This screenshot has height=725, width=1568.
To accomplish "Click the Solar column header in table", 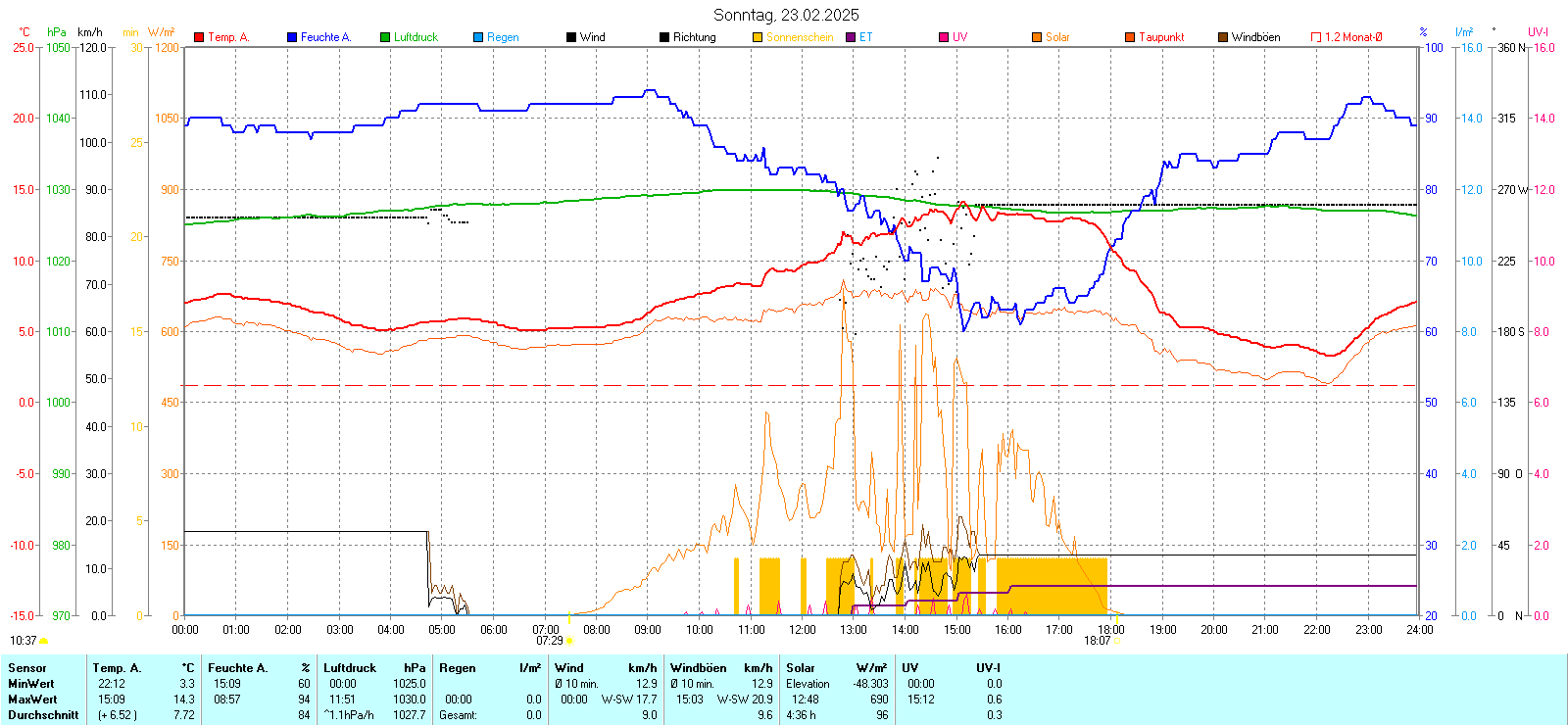I will coord(801,668).
